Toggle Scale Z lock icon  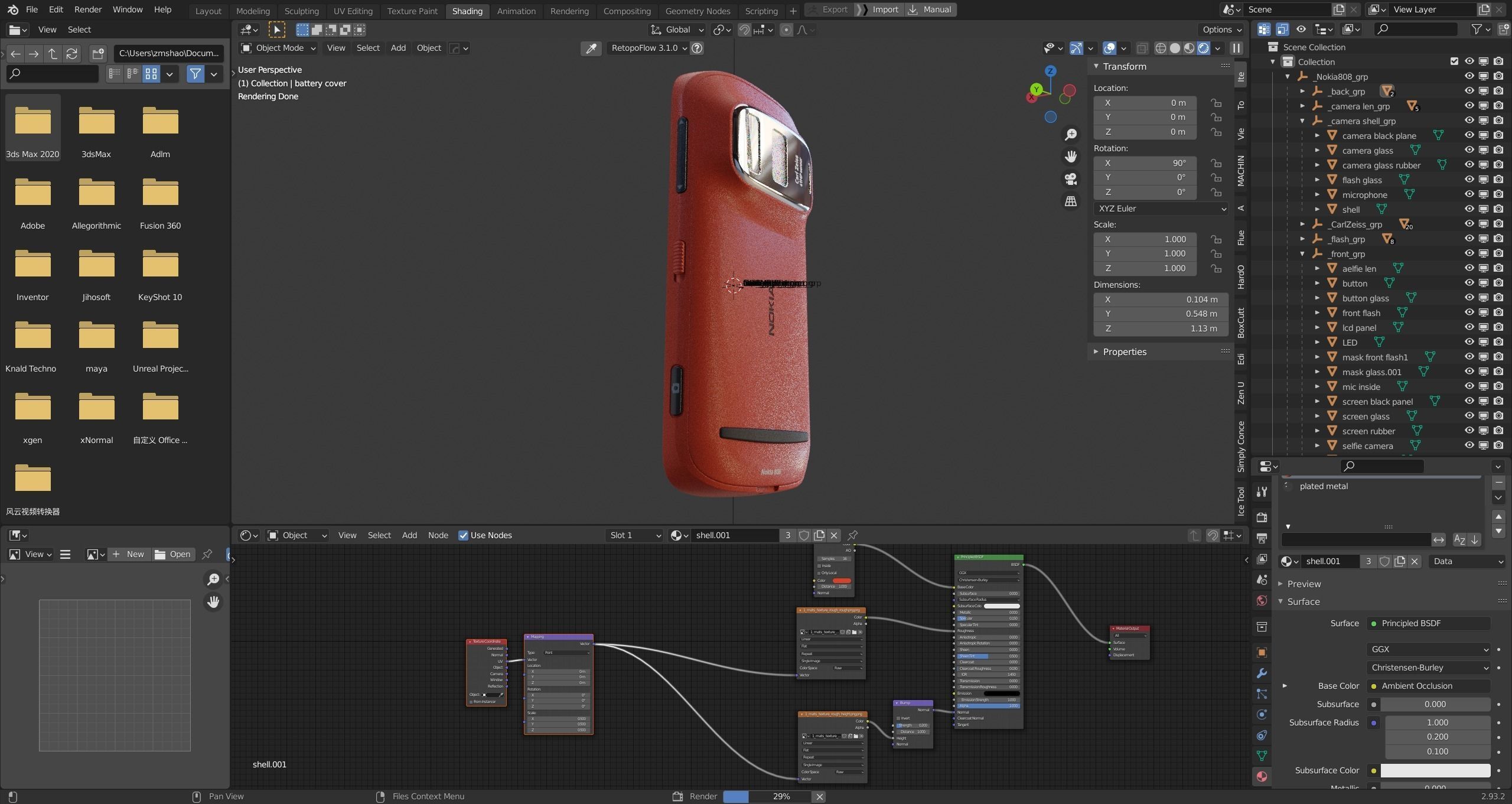(x=1216, y=268)
